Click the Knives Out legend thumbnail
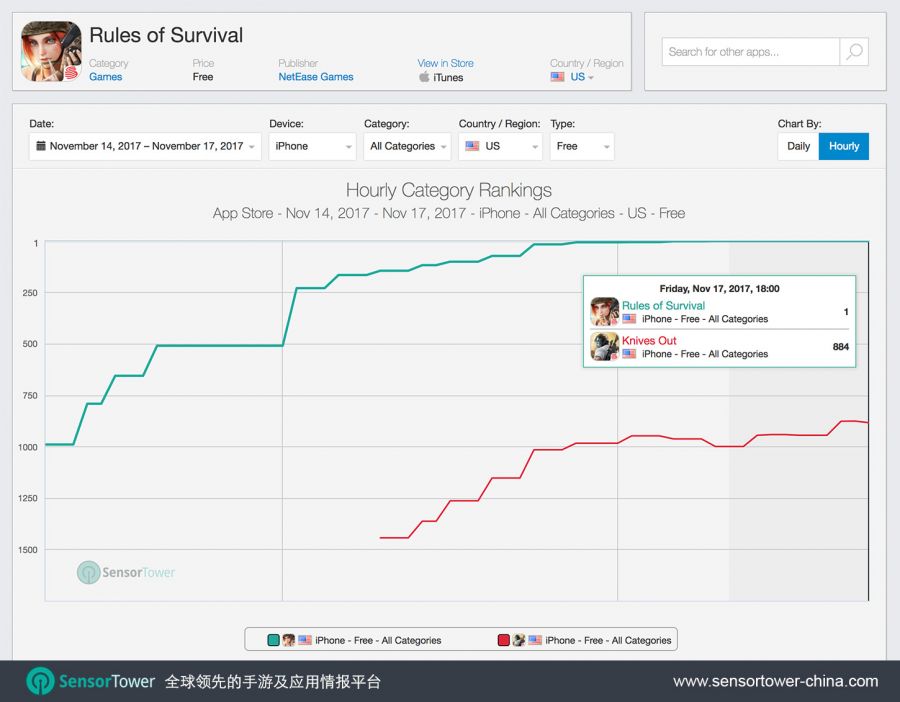The image size is (900, 702). pos(518,640)
